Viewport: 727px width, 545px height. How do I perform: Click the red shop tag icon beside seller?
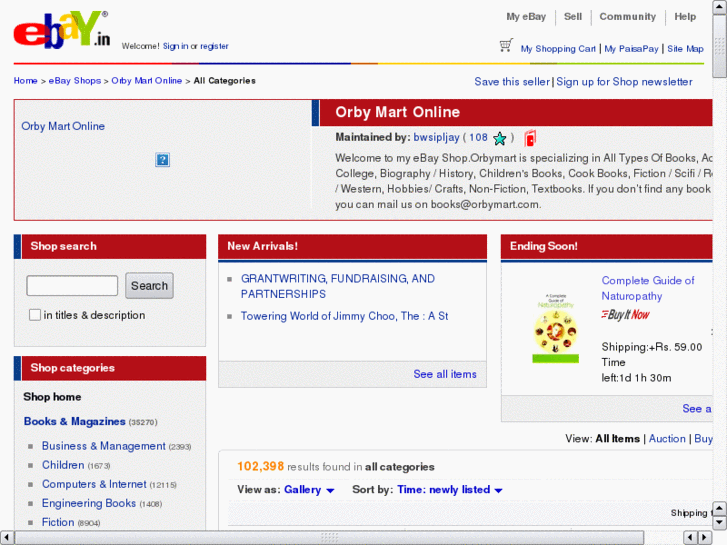click(x=530, y=138)
